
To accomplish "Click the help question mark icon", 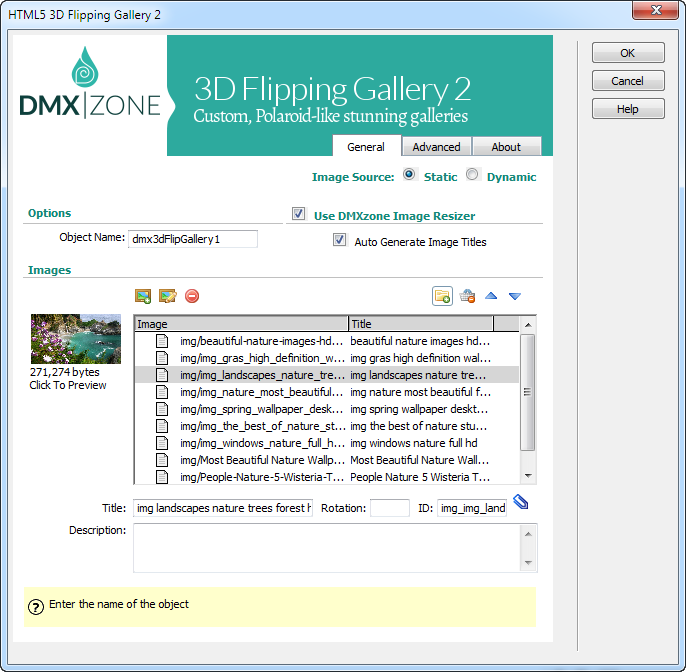I will 36,607.
